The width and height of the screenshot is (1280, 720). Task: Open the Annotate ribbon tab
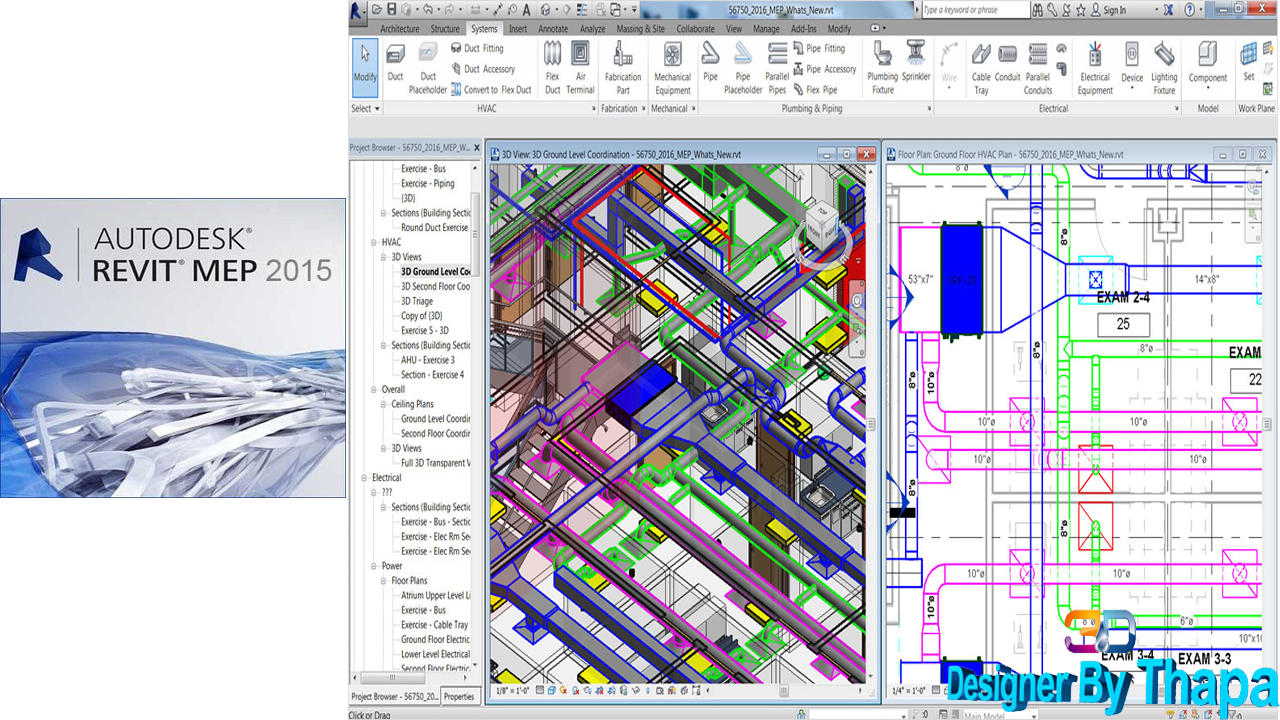pyautogui.click(x=553, y=29)
